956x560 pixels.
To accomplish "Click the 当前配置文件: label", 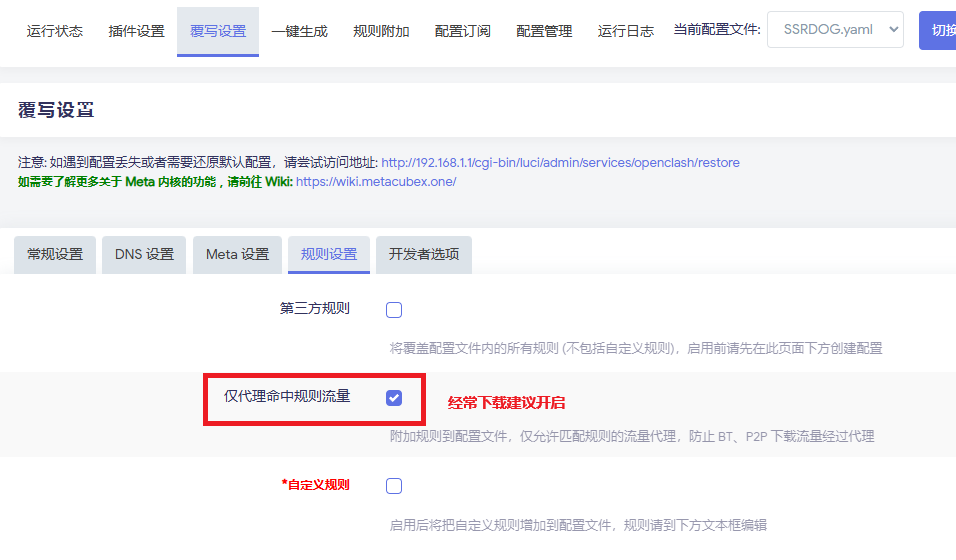I will (x=717, y=29).
